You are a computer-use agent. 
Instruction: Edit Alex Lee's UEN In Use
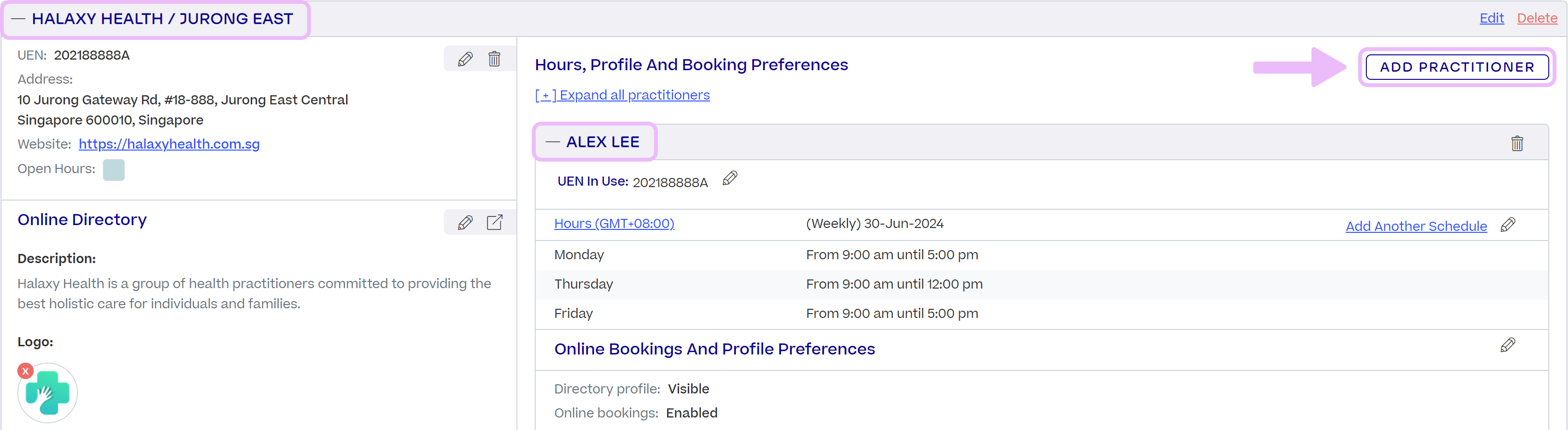[x=729, y=179]
